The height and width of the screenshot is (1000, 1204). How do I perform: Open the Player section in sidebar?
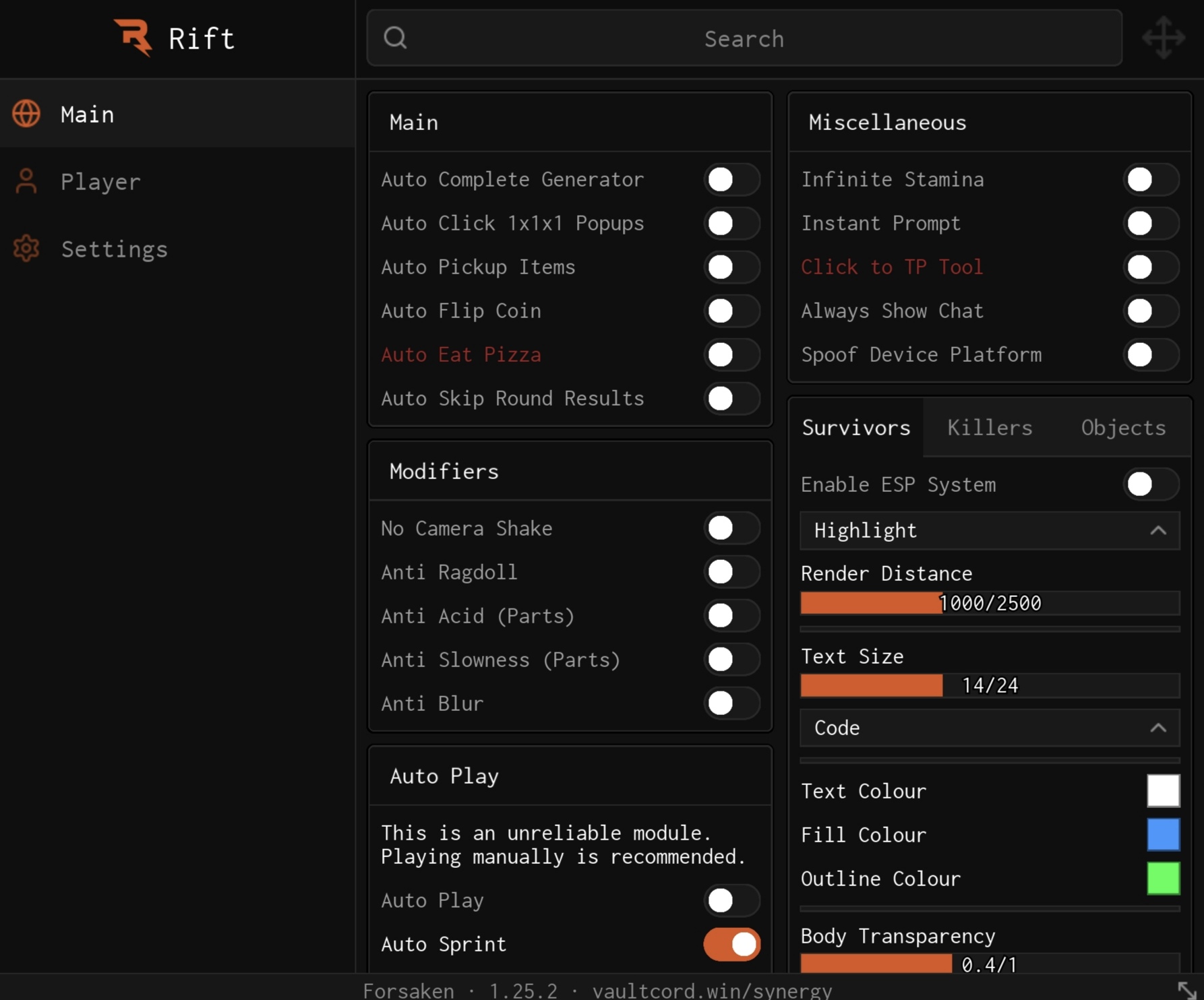point(100,182)
